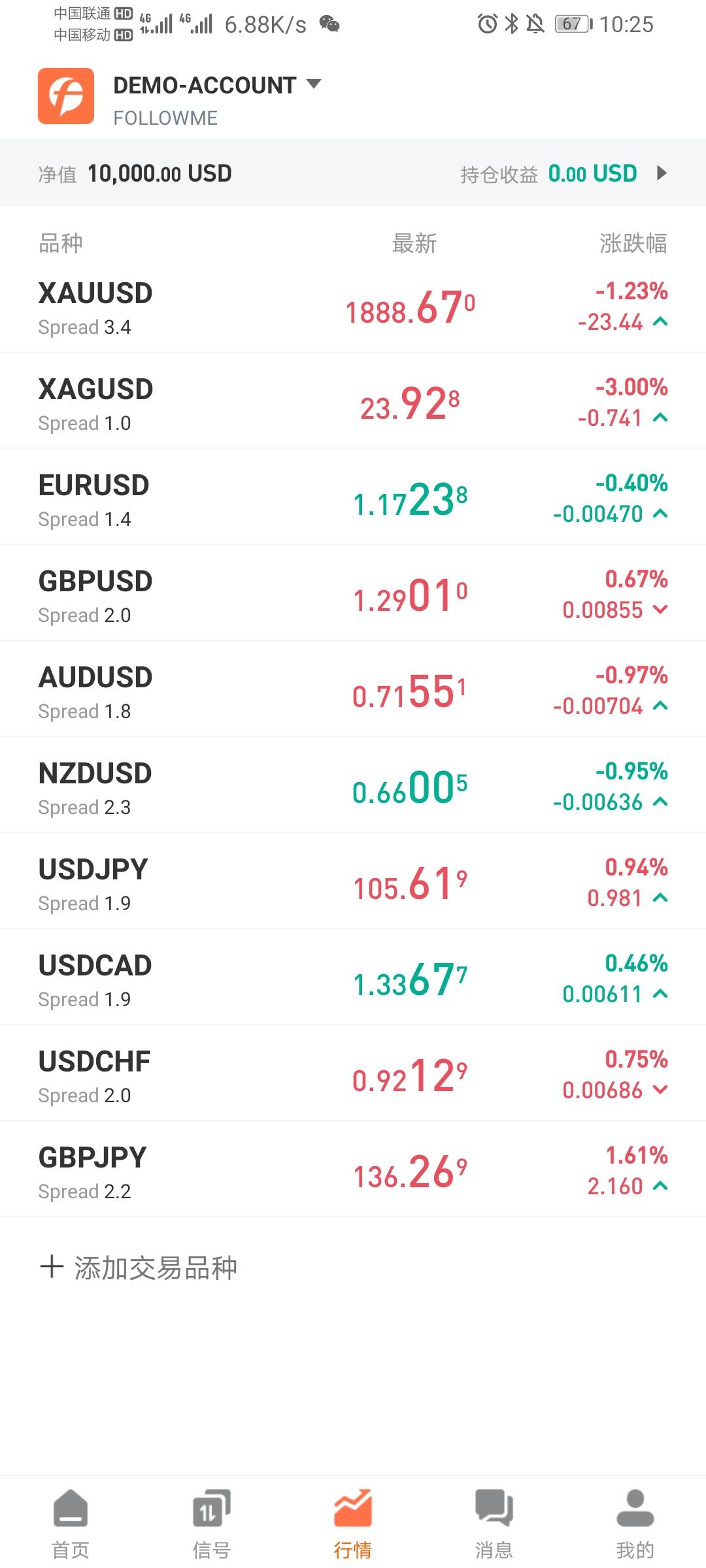Toggle XAUUSD change chevron
This screenshot has width=706, height=1568.
click(660, 321)
